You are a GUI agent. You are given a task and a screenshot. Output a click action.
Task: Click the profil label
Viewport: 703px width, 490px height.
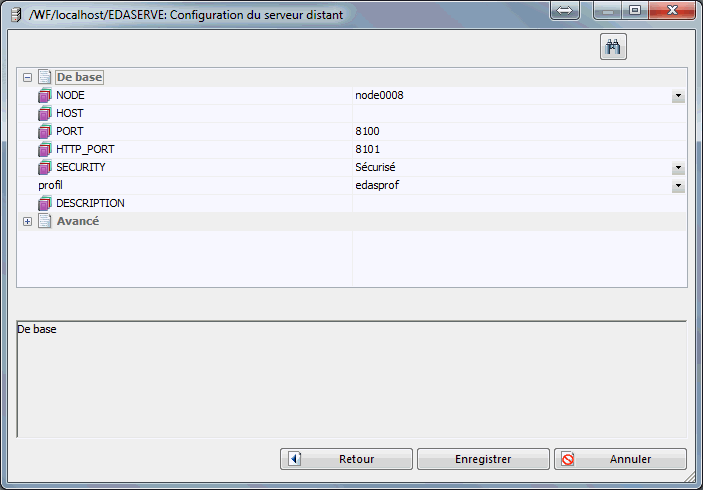coord(50,185)
